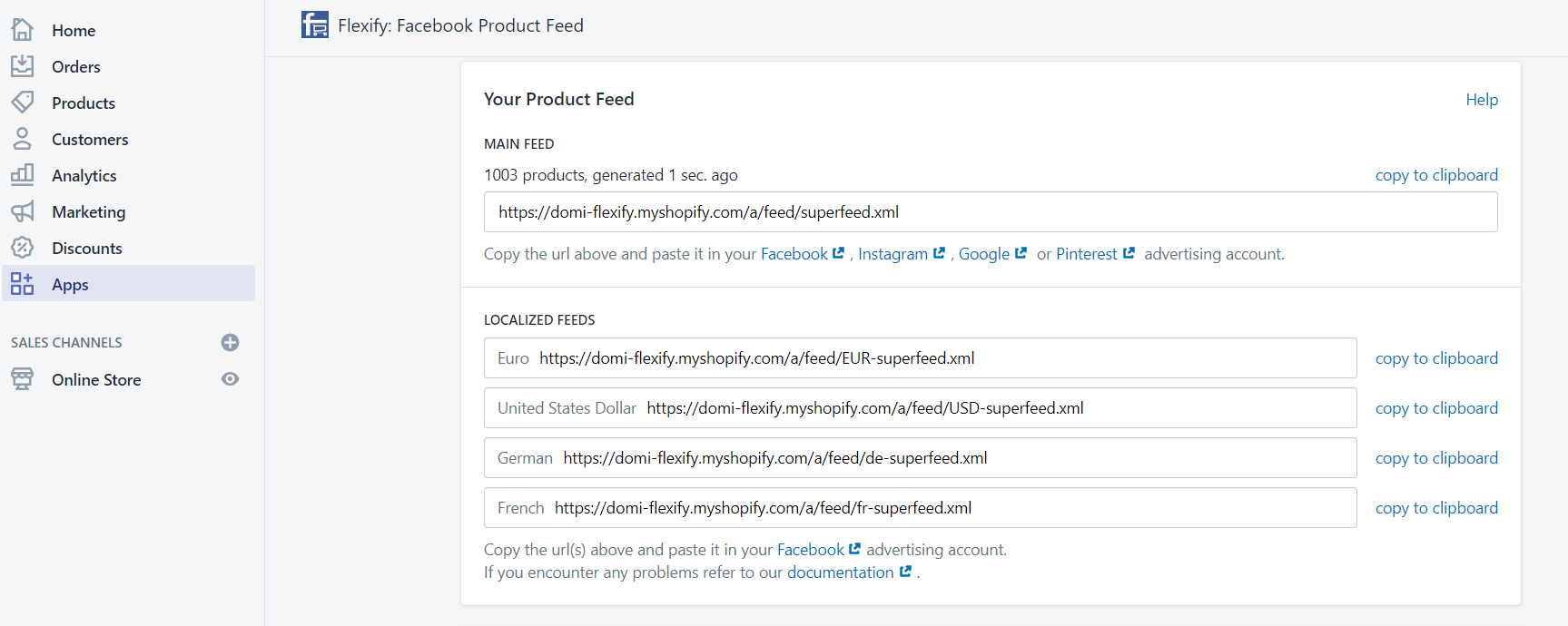Open the Online Store channel
Image resolution: width=1568 pixels, height=626 pixels.
96,379
